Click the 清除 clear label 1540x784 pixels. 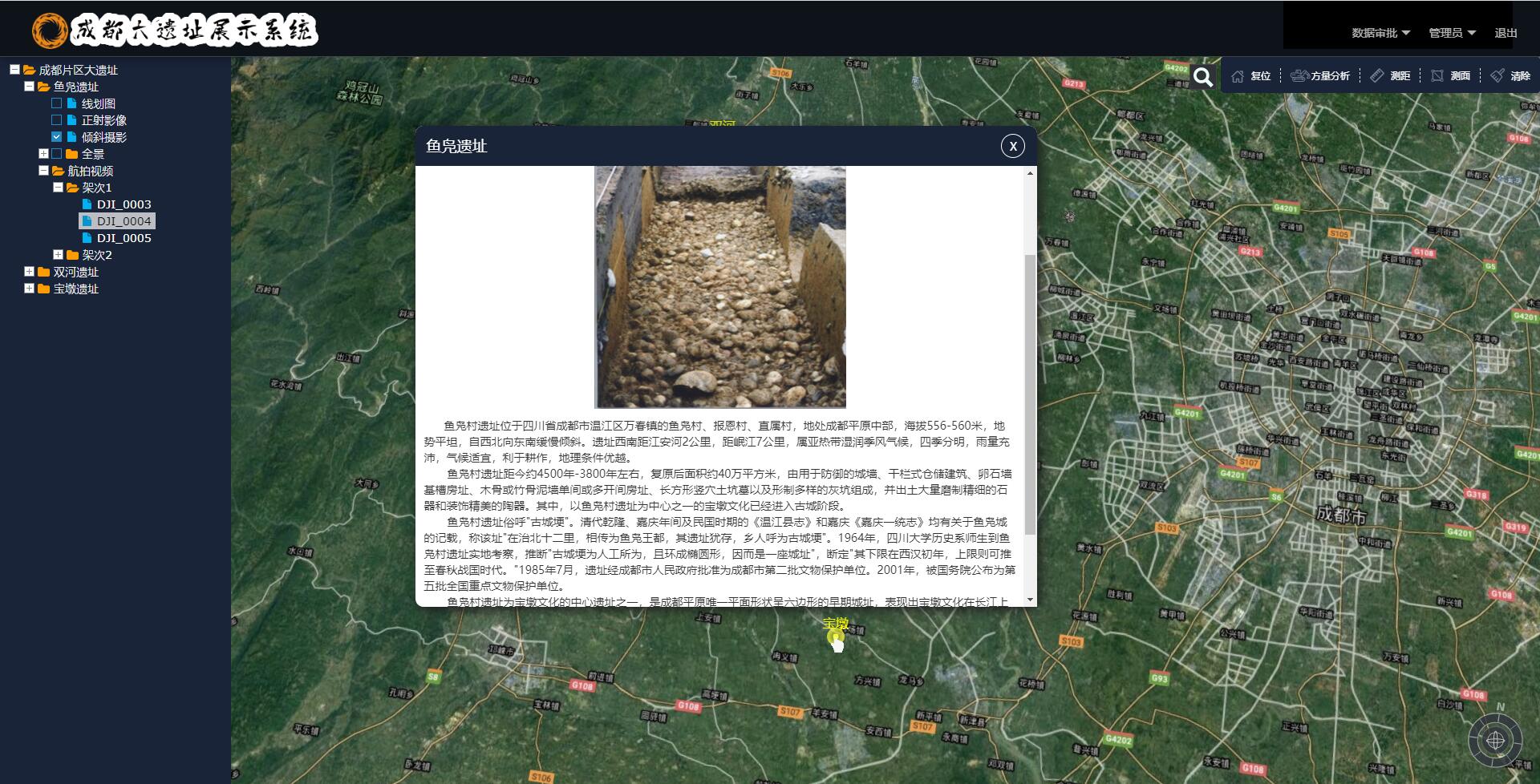coord(1521,76)
